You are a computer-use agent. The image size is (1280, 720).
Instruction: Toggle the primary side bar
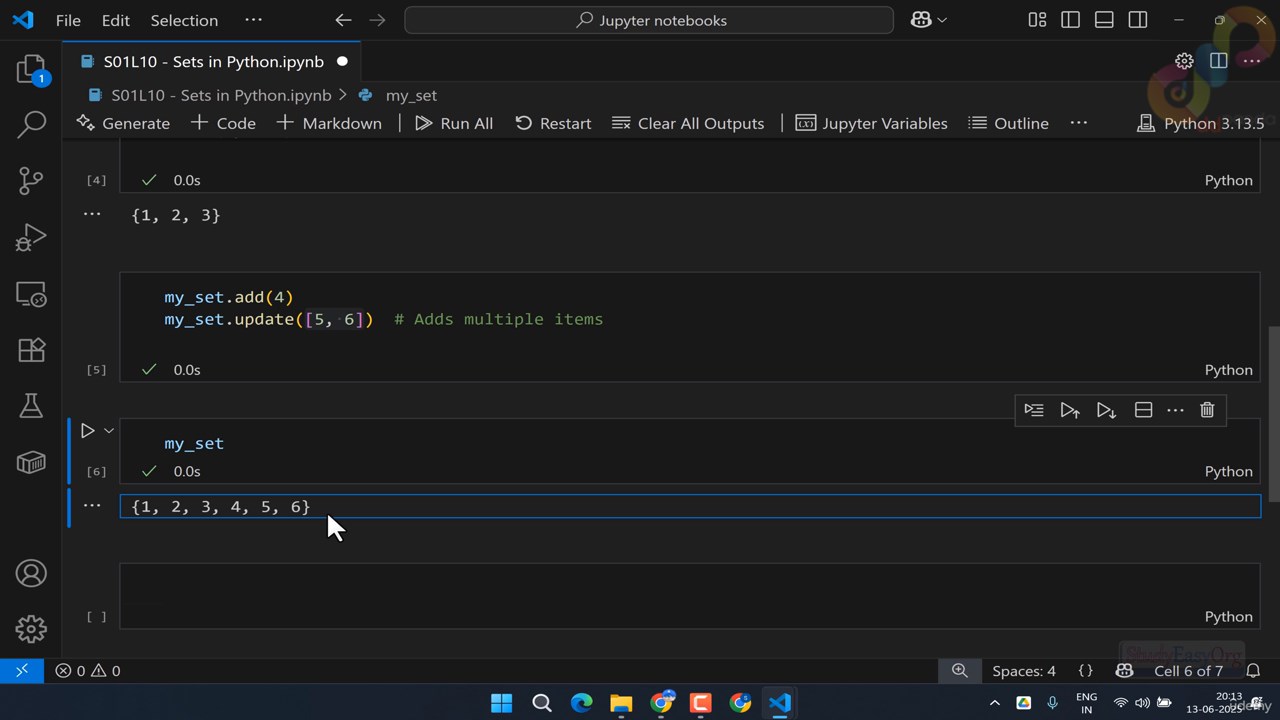point(1070,20)
